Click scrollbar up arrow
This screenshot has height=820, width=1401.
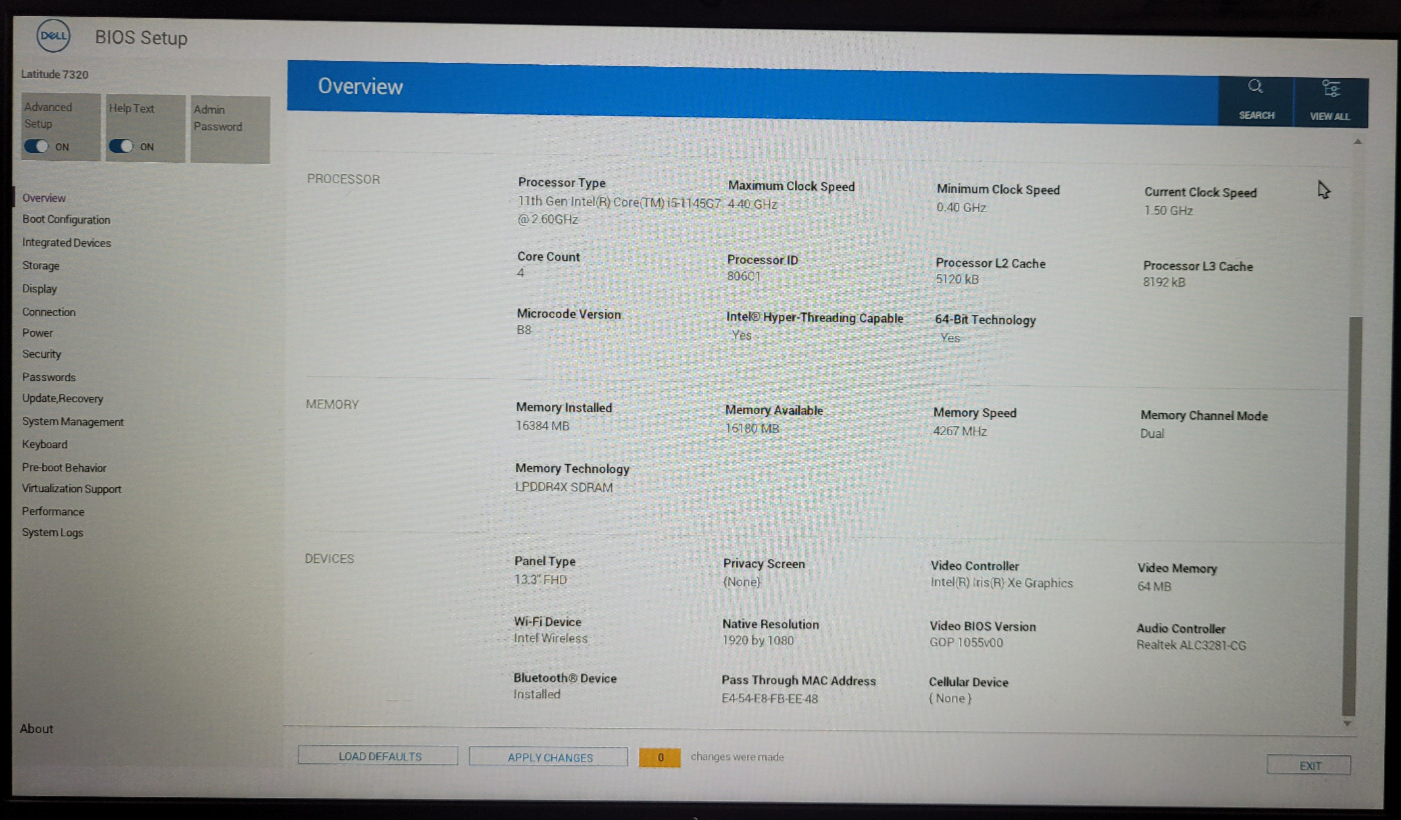[x=1356, y=142]
